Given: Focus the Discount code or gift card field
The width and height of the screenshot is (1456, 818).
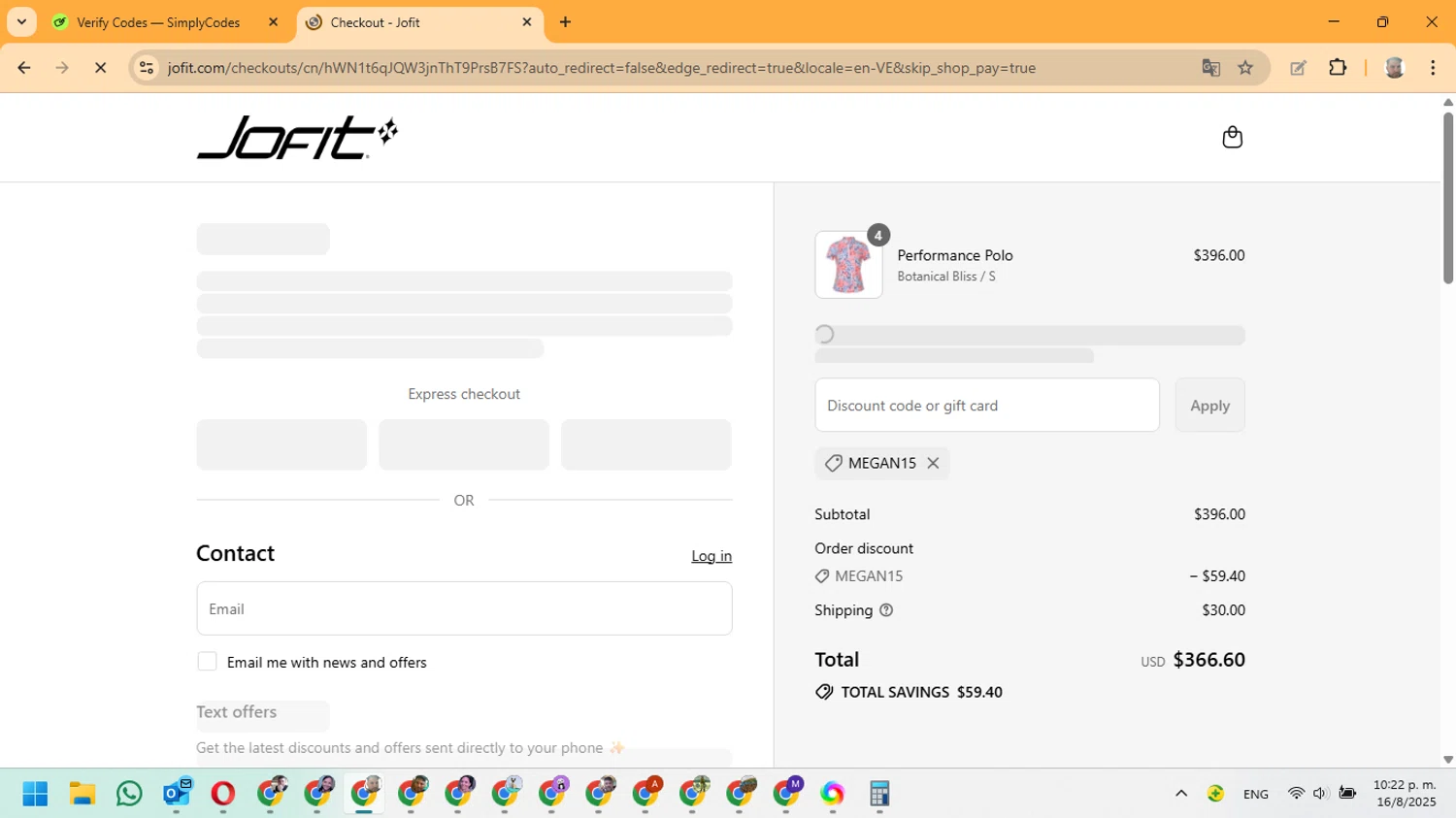Looking at the screenshot, I should click(x=987, y=406).
